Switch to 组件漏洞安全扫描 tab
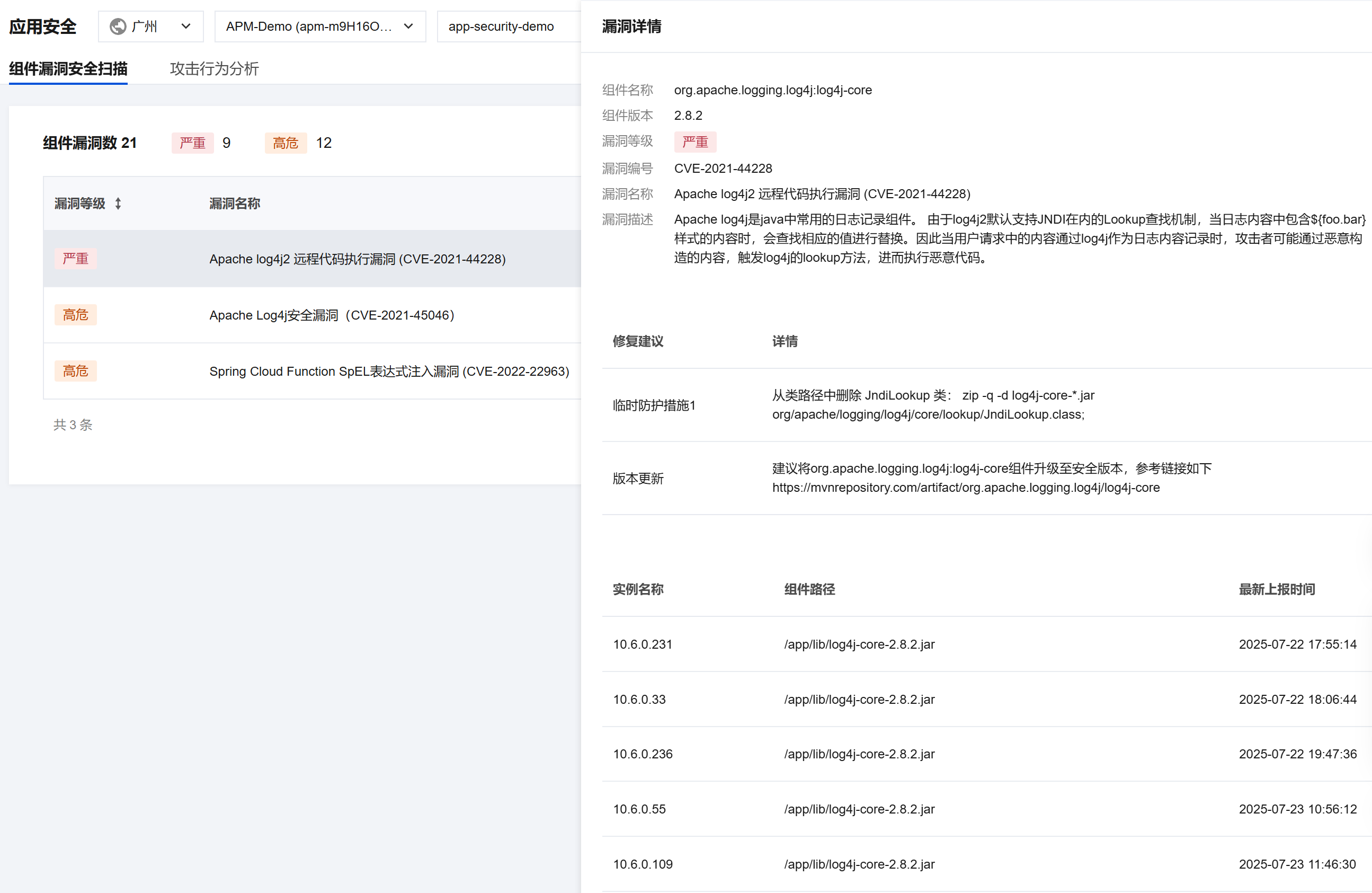The image size is (1372, 893). tap(68, 69)
